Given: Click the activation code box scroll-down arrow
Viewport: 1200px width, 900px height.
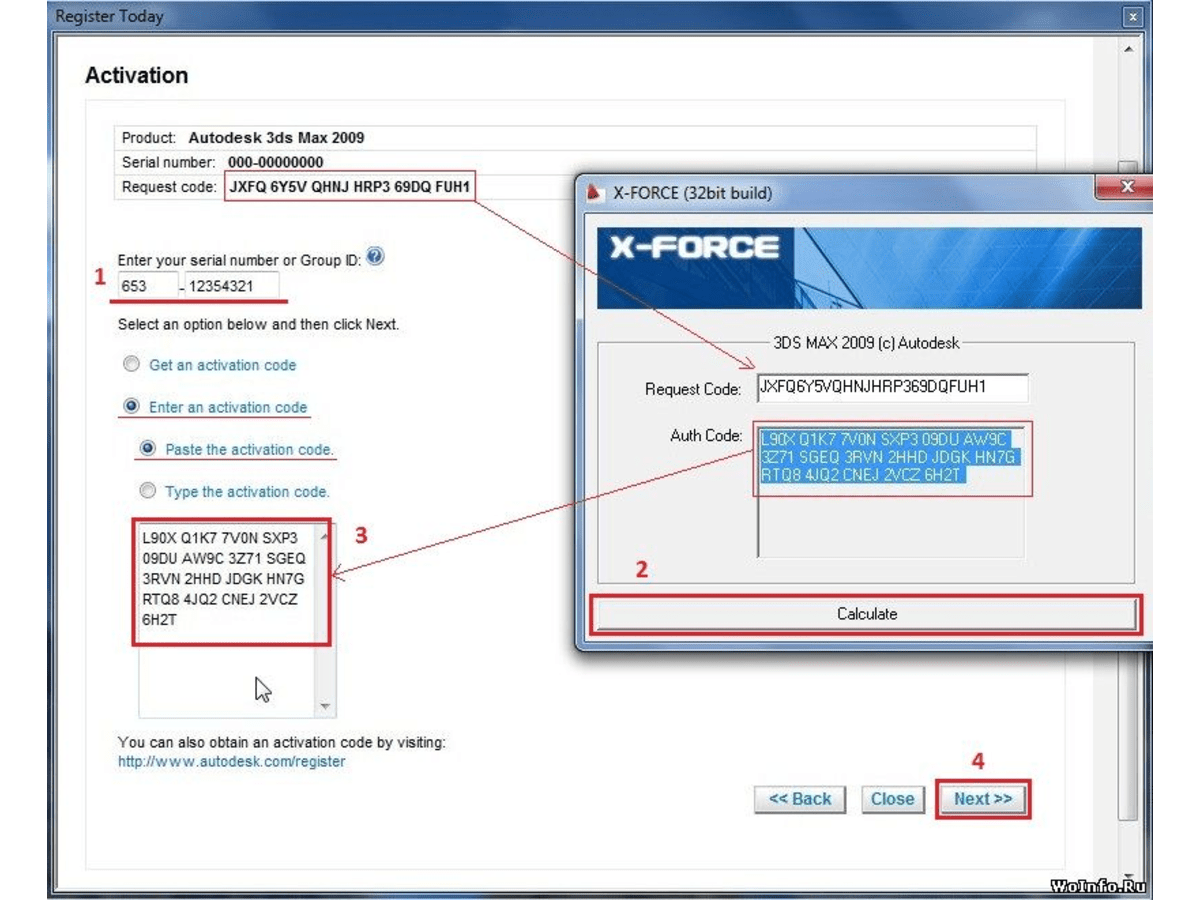Looking at the screenshot, I should click(325, 706).
